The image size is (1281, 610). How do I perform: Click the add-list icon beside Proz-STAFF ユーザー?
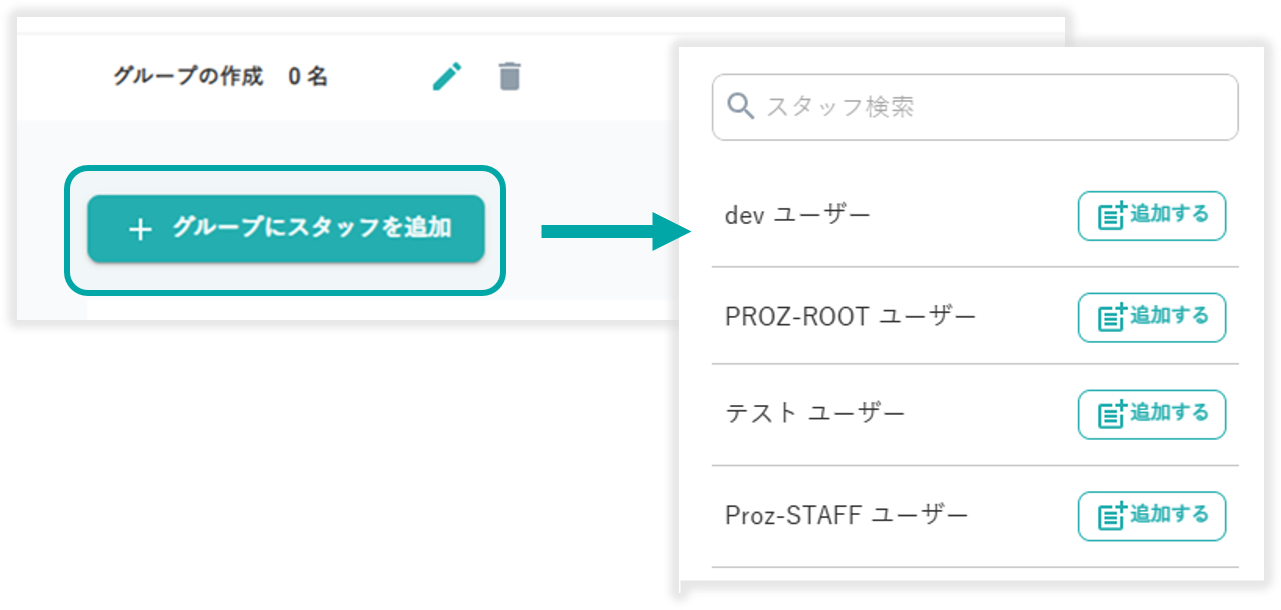pos(1112,517)
